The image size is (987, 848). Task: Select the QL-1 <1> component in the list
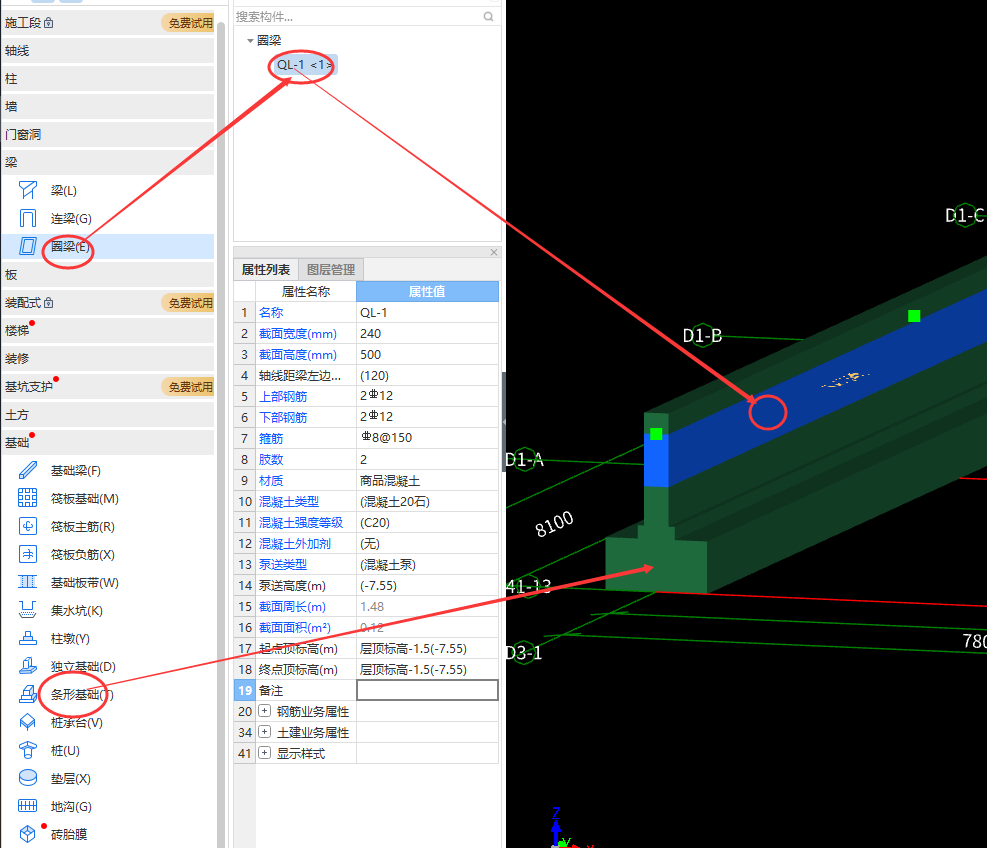tap(305, 65)
